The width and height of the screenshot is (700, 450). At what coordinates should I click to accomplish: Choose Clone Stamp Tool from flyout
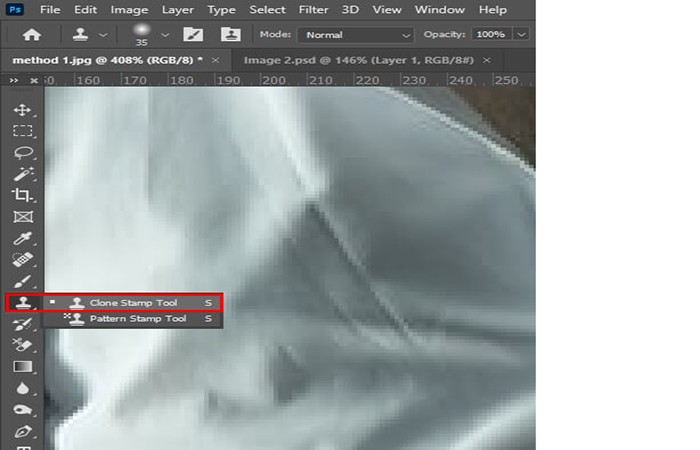(133, 303)
